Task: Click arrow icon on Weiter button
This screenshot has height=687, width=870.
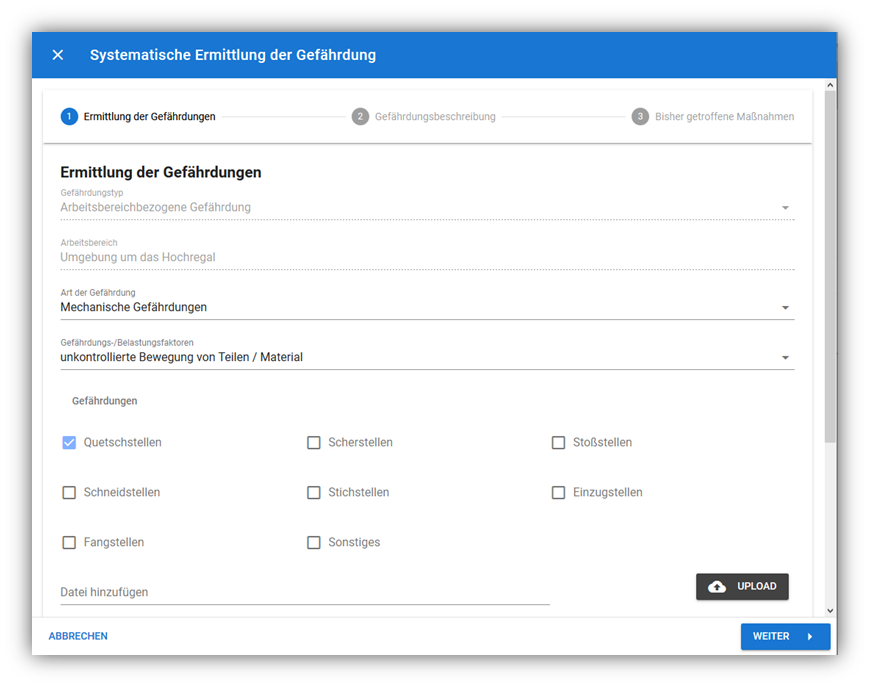Action: [810, 637]
